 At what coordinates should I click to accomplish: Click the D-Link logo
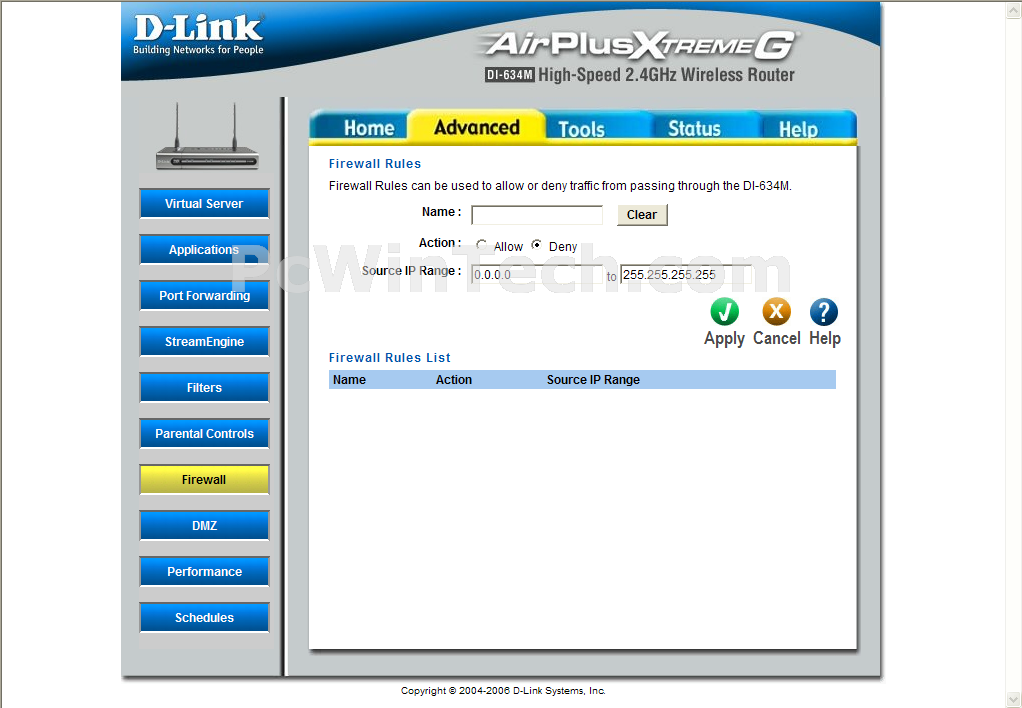coord(198,35)
